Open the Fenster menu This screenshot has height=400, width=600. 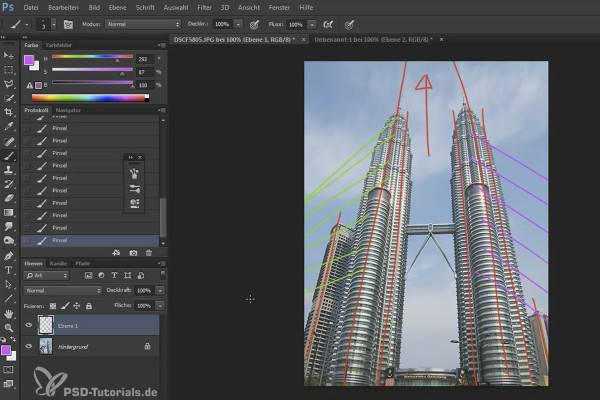[279, 8]
